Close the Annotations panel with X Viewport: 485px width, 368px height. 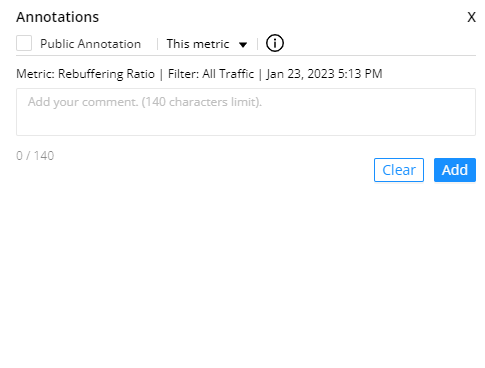coord(471,17)
